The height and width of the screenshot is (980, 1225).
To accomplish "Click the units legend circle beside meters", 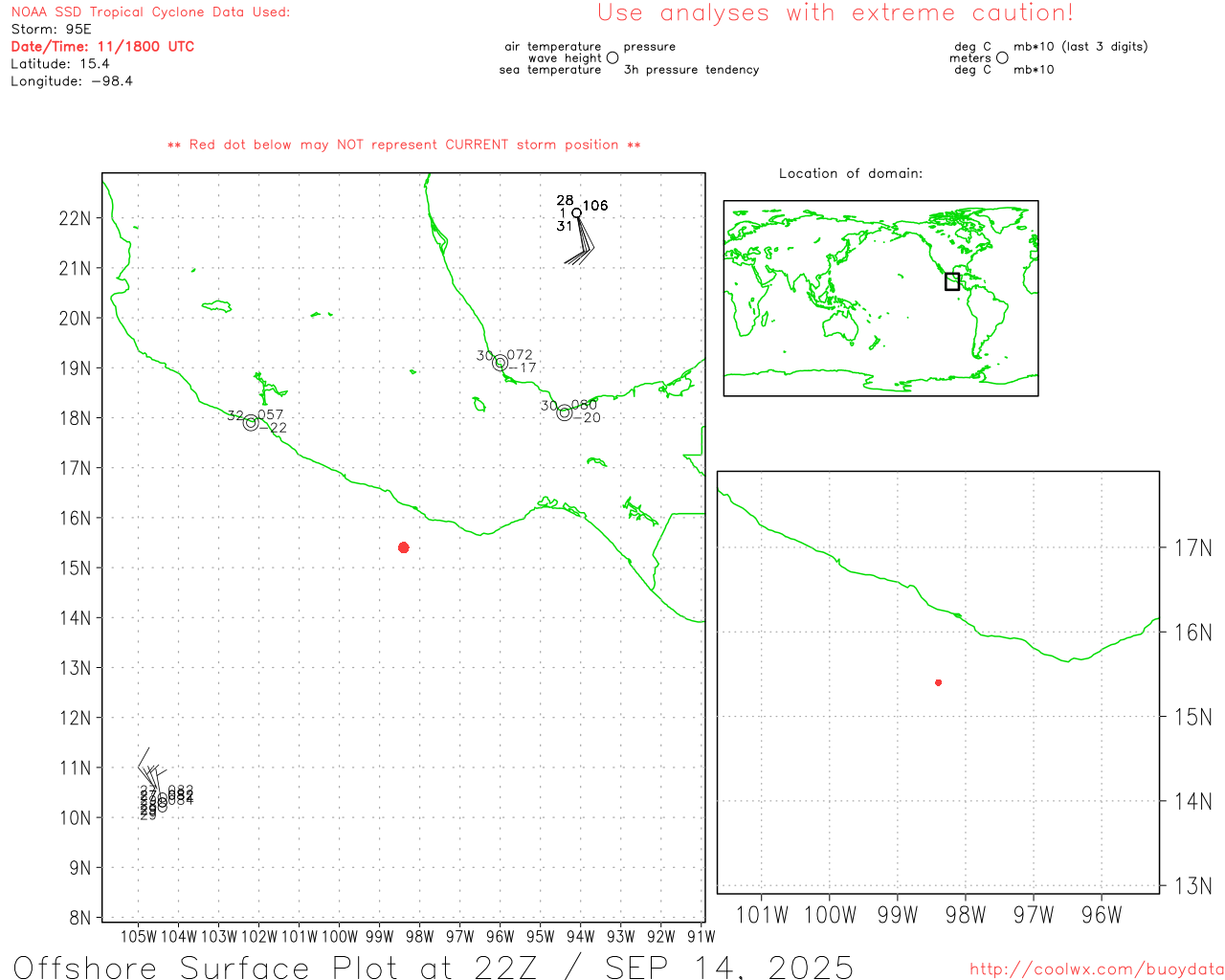I will pos(1002,58).
